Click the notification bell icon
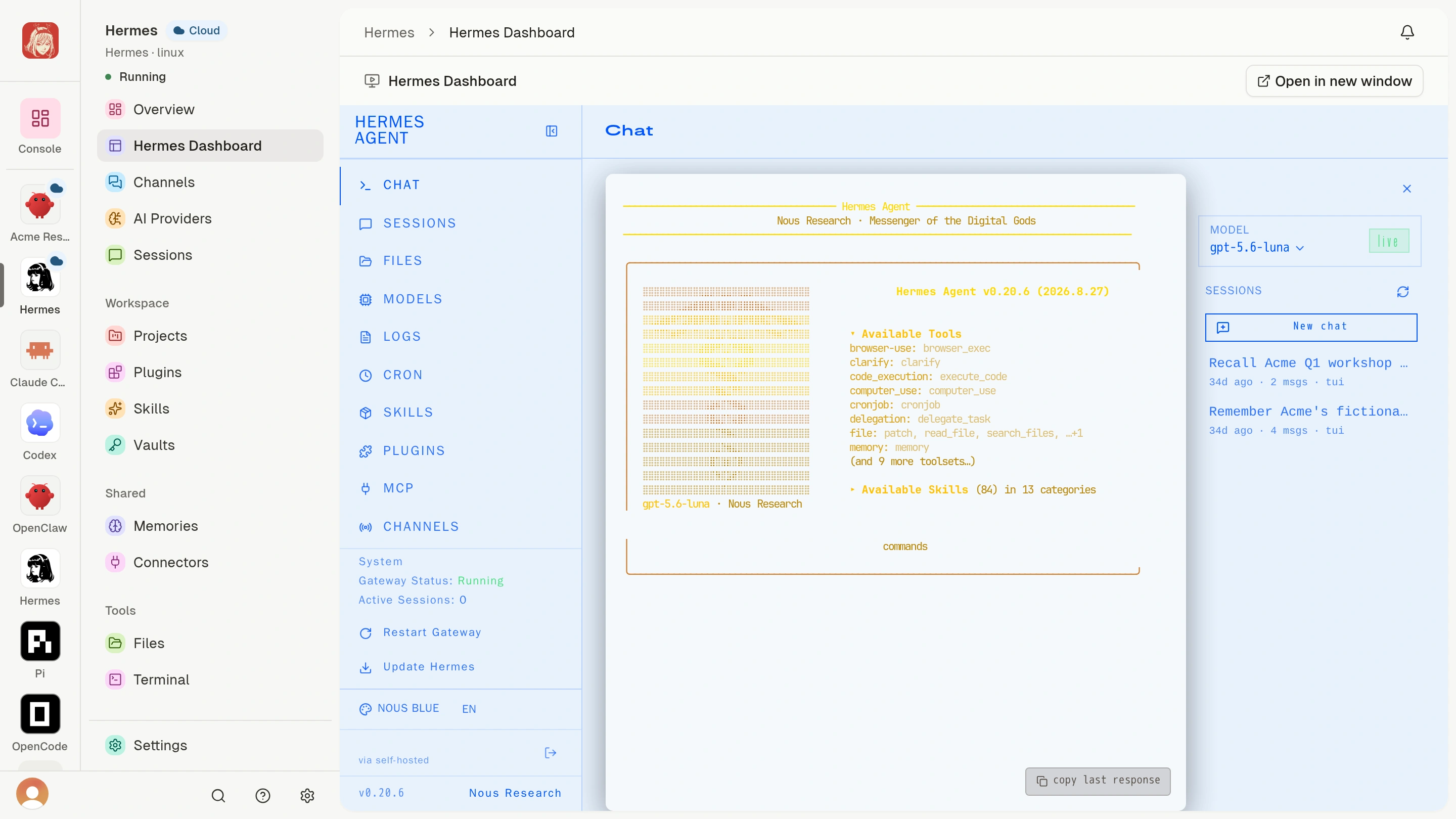 click(1407, 32)
